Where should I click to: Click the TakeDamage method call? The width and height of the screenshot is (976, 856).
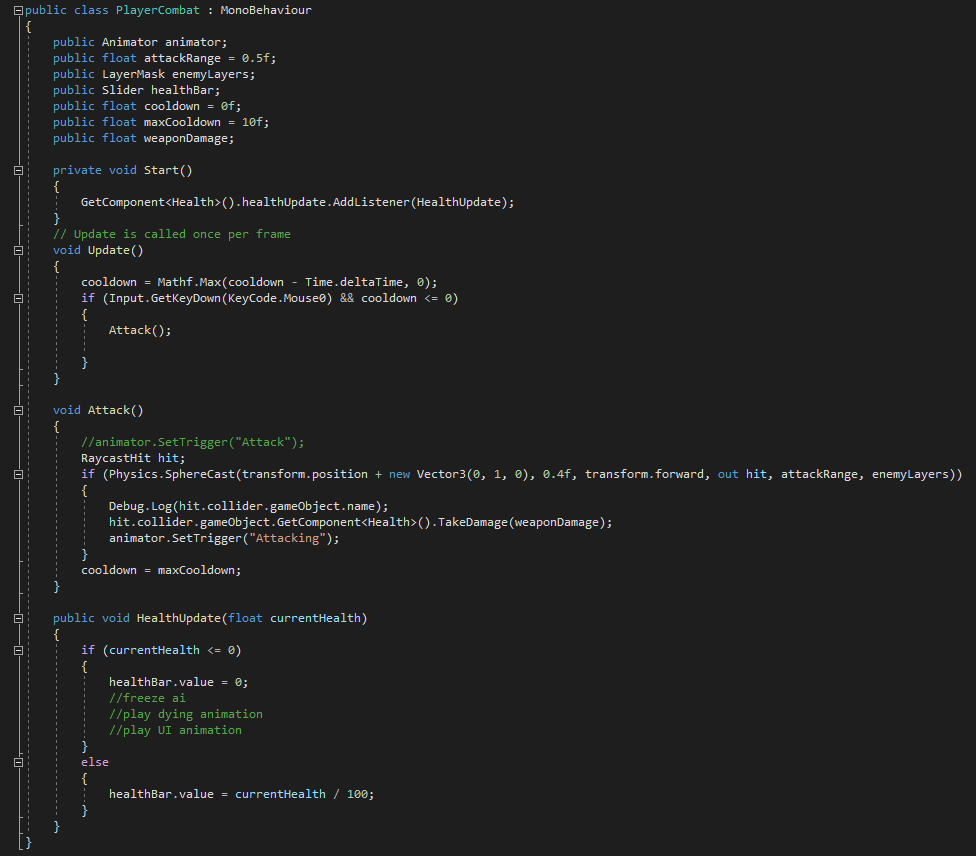coord(470,522)
